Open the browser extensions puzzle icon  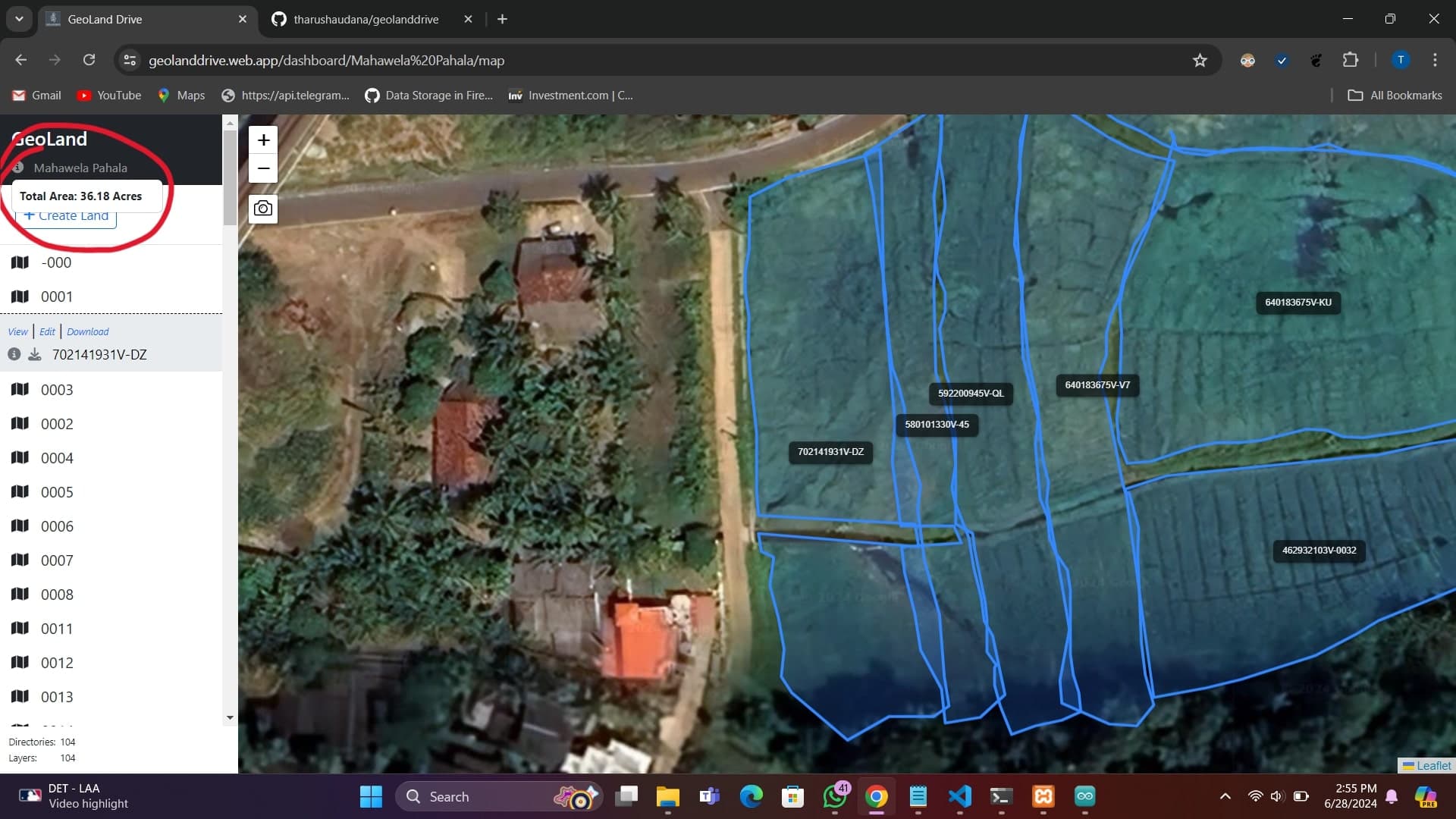click(1351, 61)
